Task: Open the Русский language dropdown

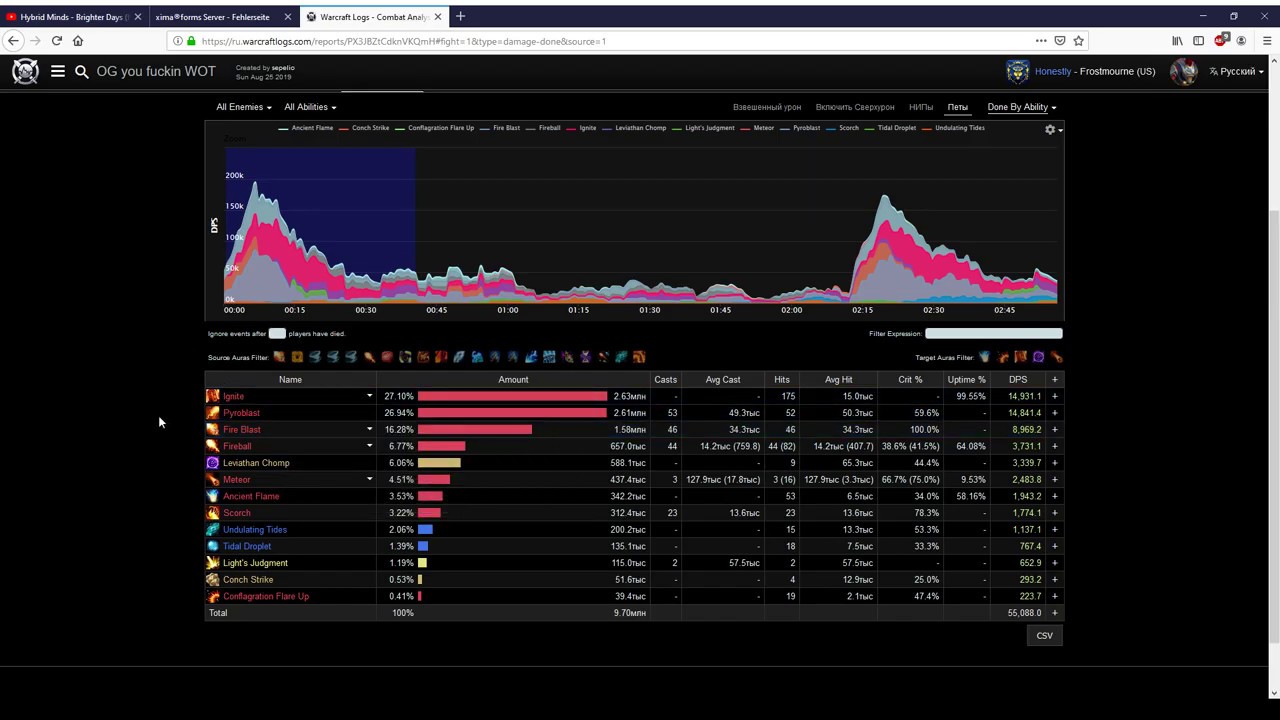Action: [1236, 72]
